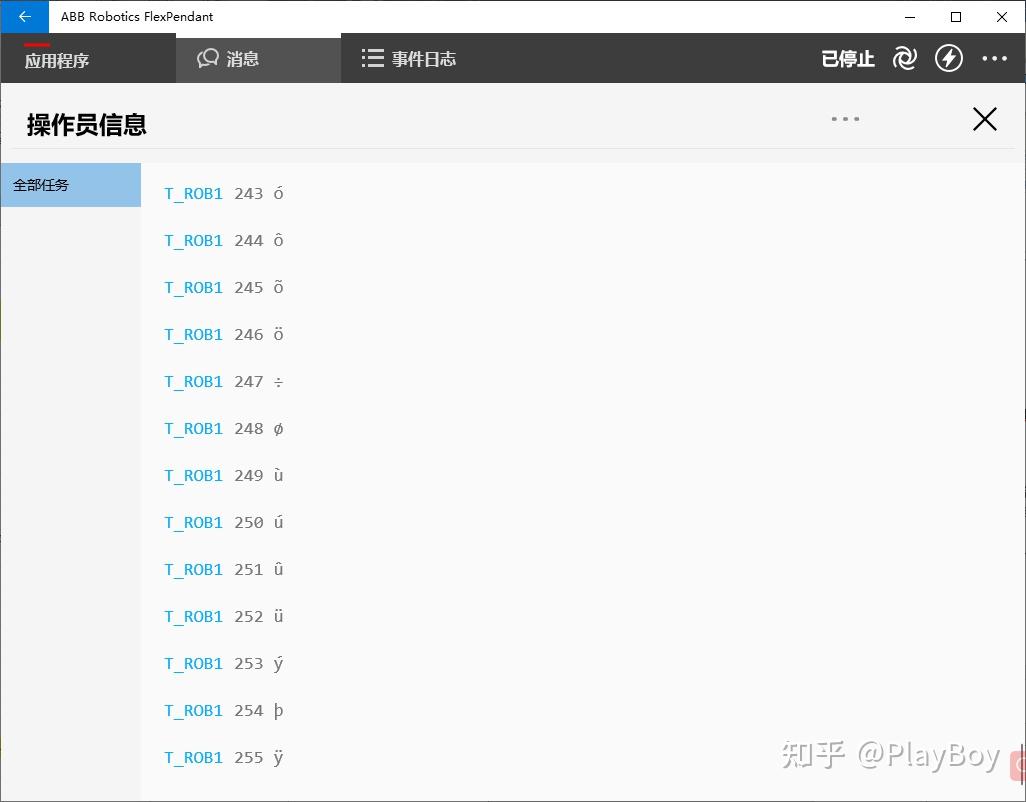Click the lightning bolt motors icon

coord(949,58)
